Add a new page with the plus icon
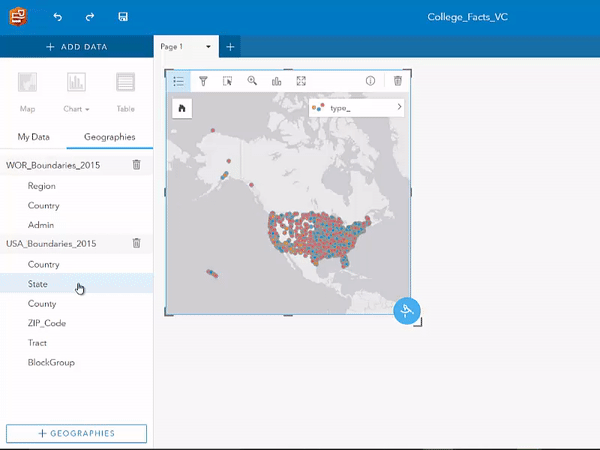600x450 pixels. point(230,47)
